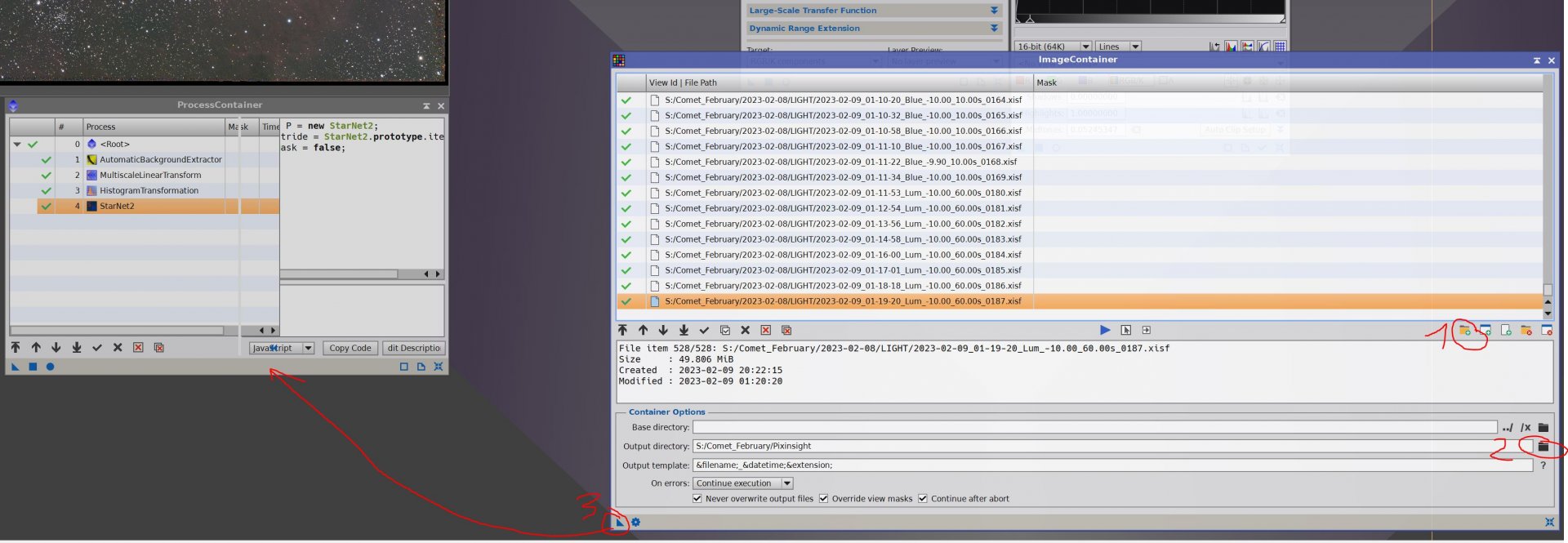Screen dimensions: 1568x543
Task: Click View Id | File Path column header
Action: pyautogui.click(x=839, y=82)
